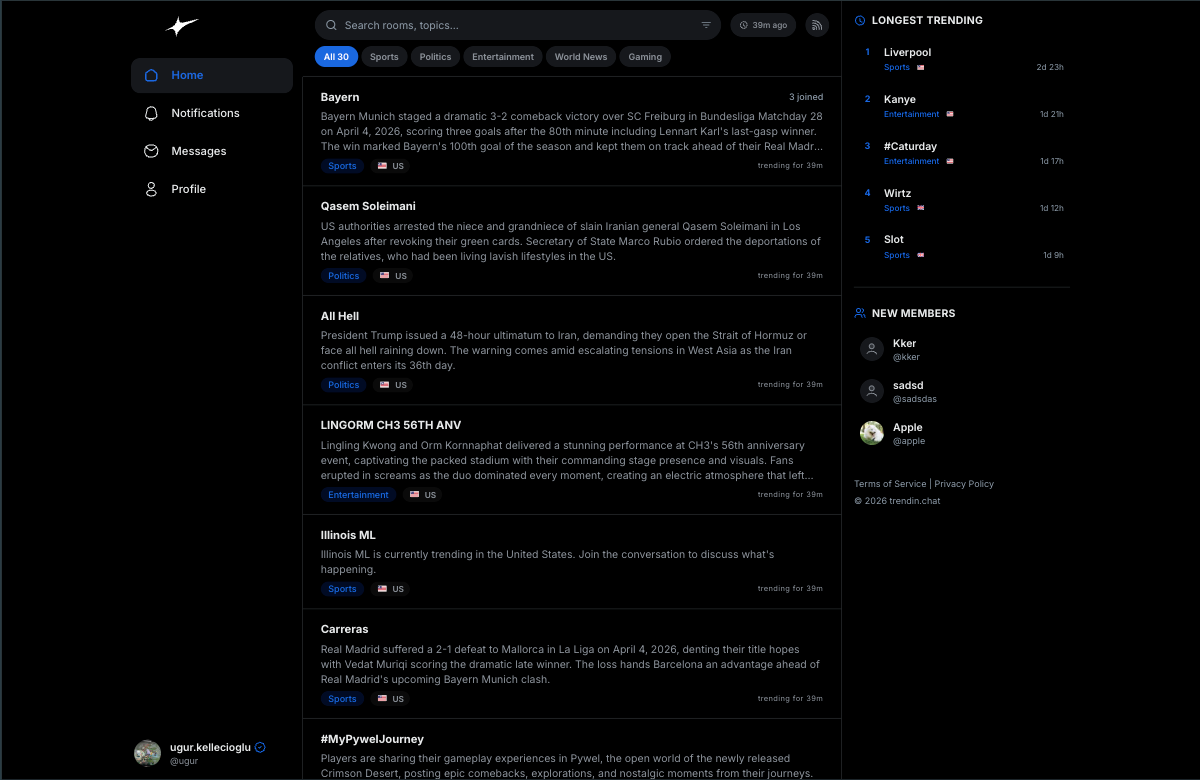
Task: Click Entertainment tag on LINGORM post
Action: coord(359,495)
